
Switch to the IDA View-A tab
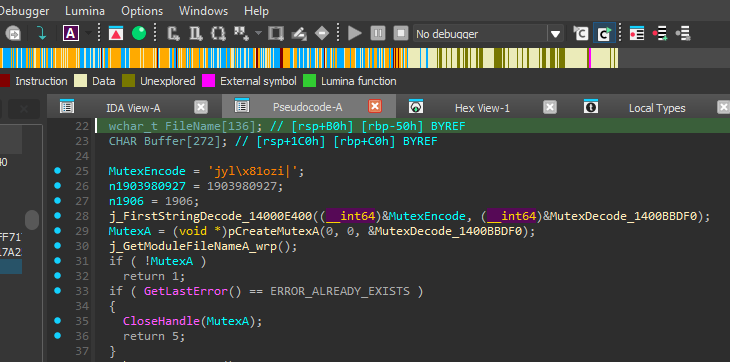pyautogui.click(x=133, y=108)
